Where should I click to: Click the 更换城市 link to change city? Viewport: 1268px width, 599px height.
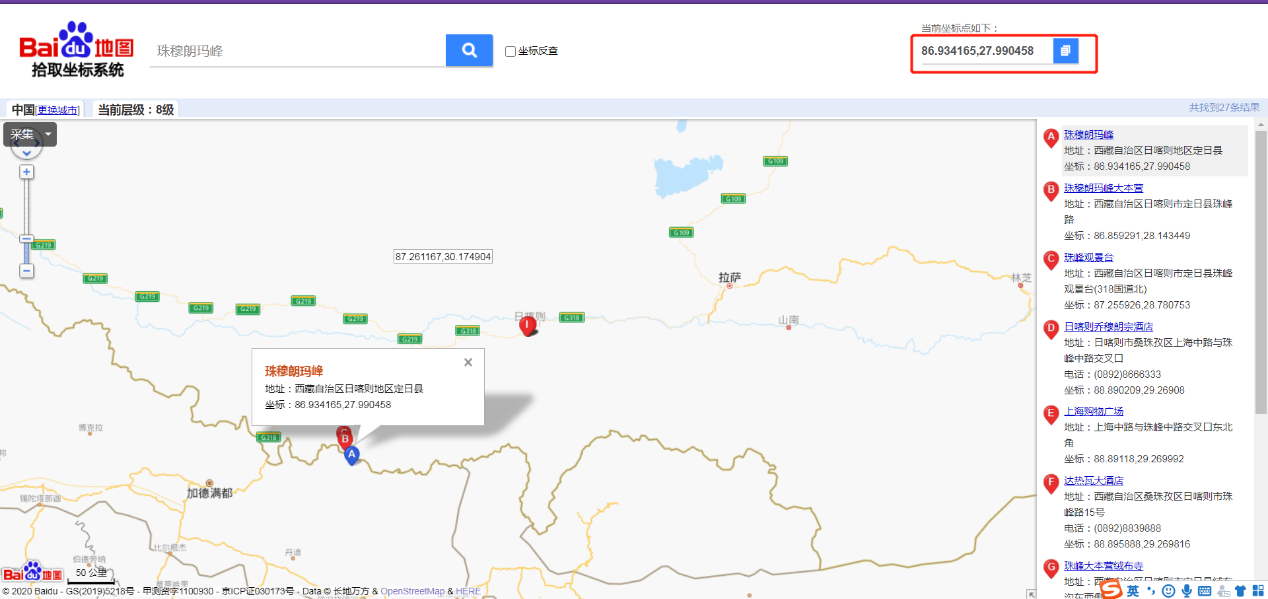58,110
